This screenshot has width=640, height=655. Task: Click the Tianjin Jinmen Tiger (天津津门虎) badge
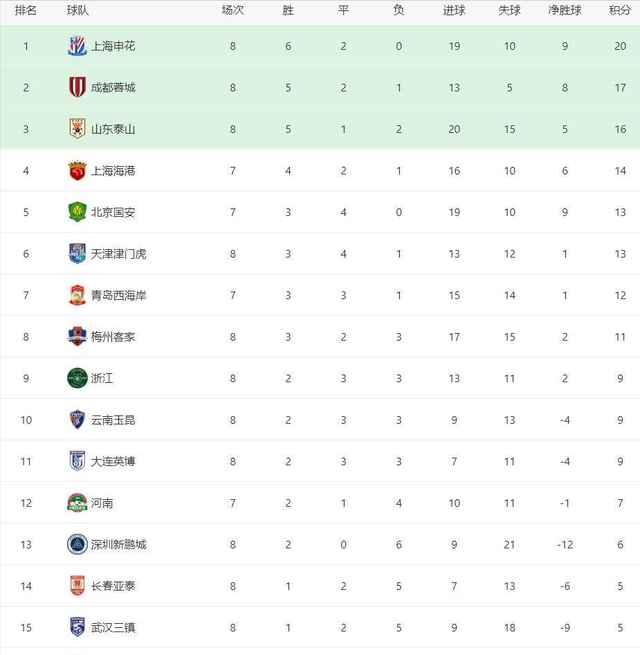point(77,254)
